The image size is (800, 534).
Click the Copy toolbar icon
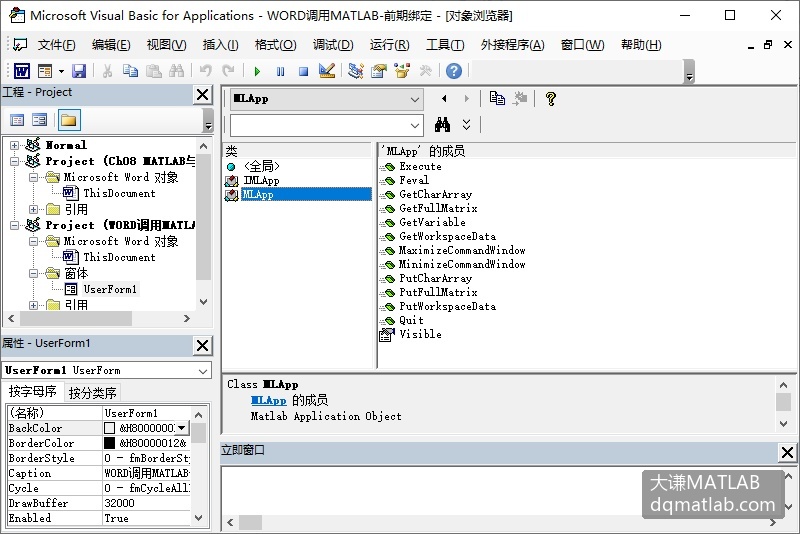130,71
